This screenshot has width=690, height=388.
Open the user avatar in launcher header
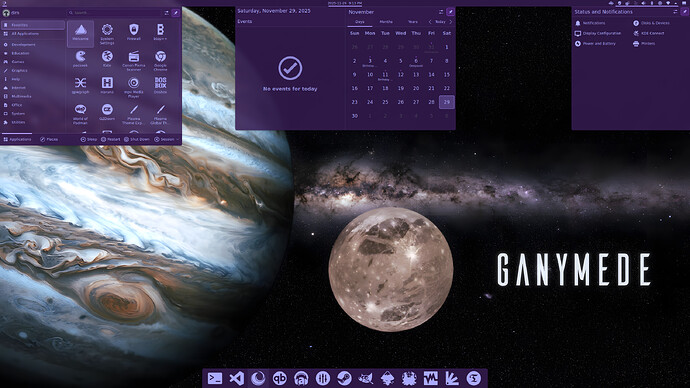click(x=6, y=13)
